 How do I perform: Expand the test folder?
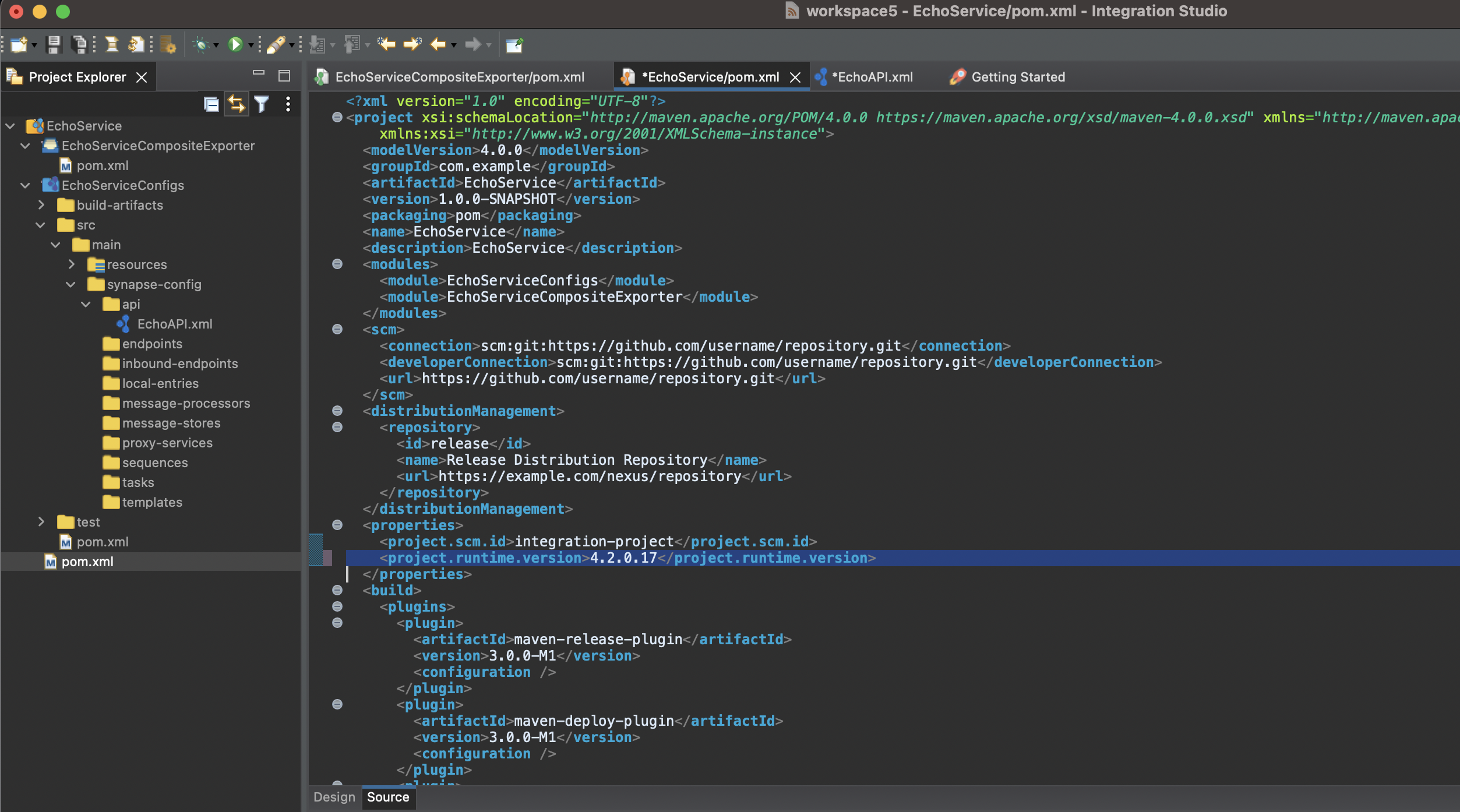coord(41,522)
